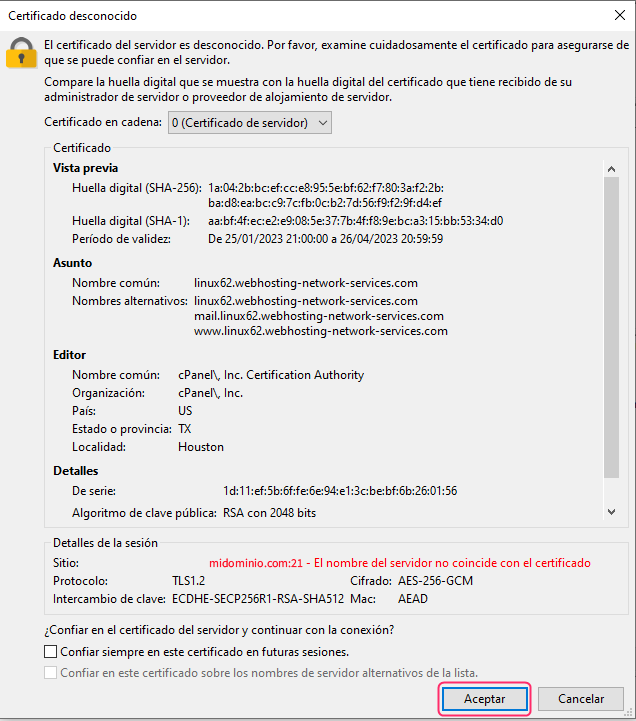636x721 pixels.
Task: Accept the certificate with Aceptar button
Action: (x=485, y=699)
